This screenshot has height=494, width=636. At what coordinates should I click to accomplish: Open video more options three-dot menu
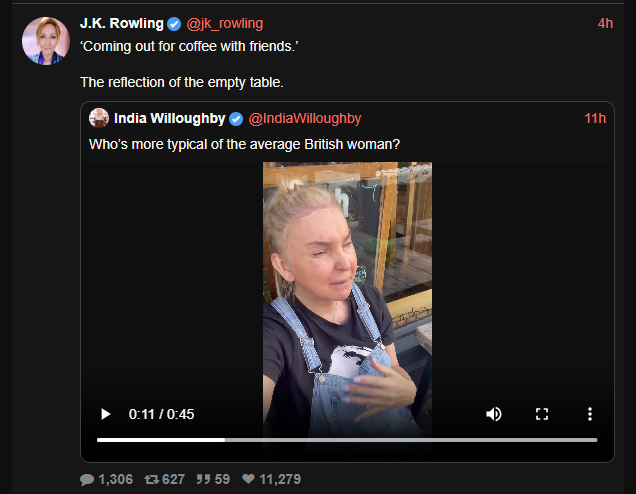[590, 414]
